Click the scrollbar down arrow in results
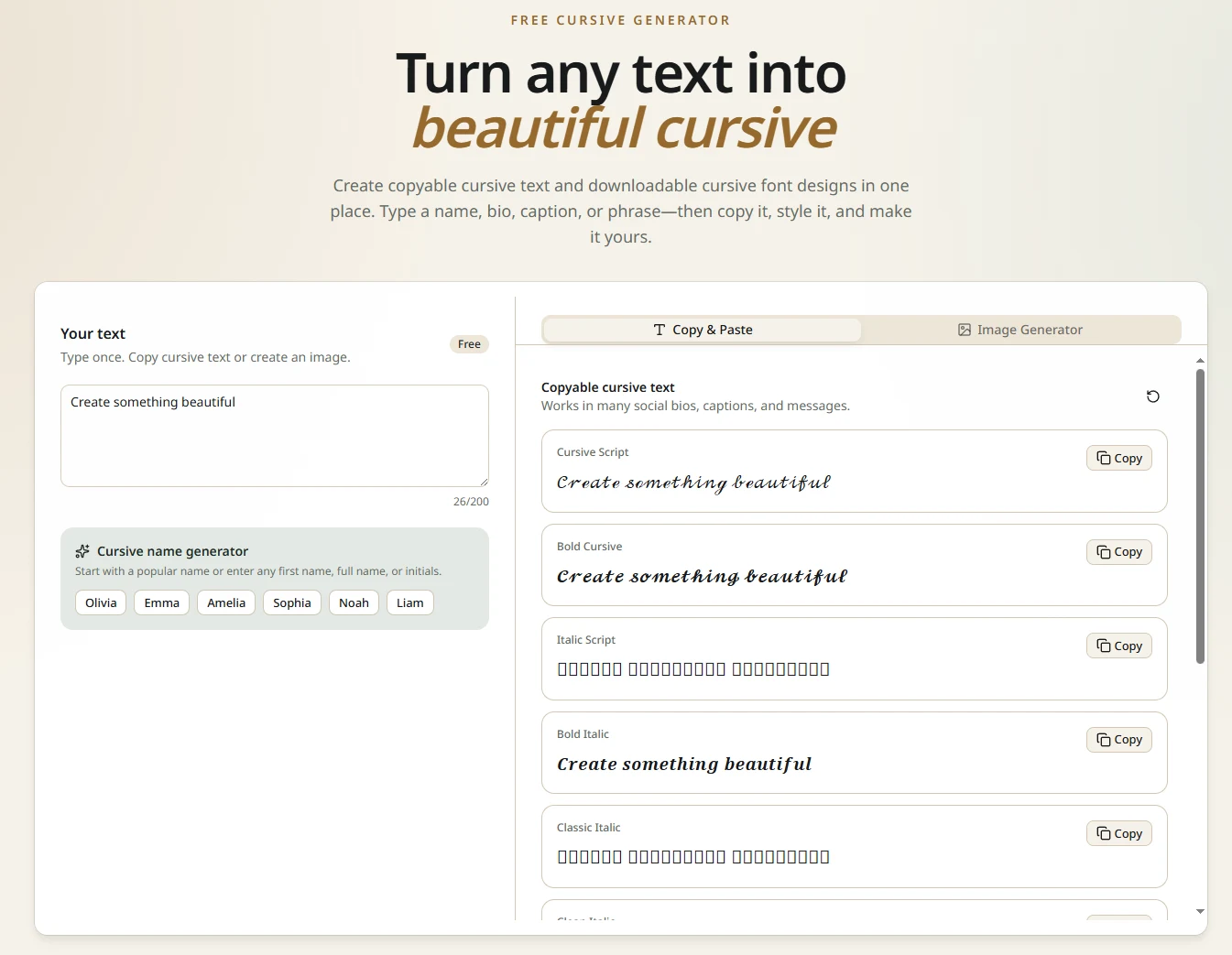 pyautogui.click(x=1200, y=912)
